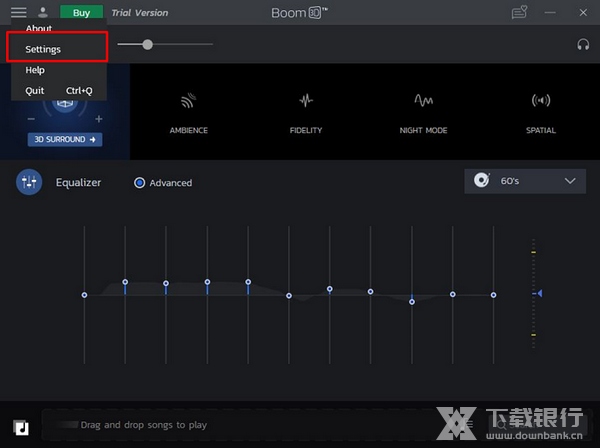Open Settings from the menu
This screenshot has width=600, height=448.
point(43,49)
